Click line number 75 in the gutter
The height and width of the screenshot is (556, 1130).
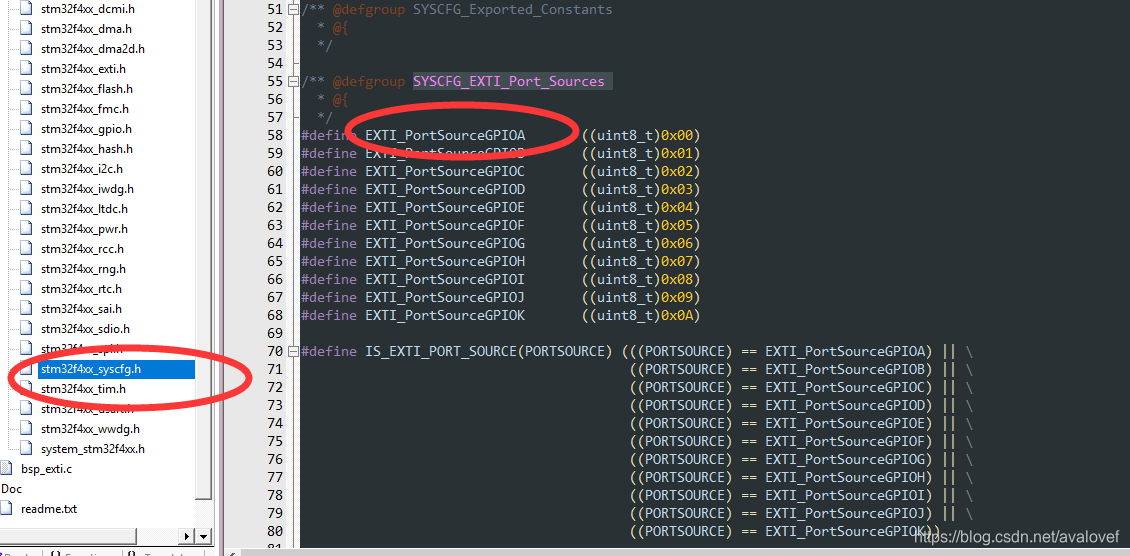pos(274,441)
